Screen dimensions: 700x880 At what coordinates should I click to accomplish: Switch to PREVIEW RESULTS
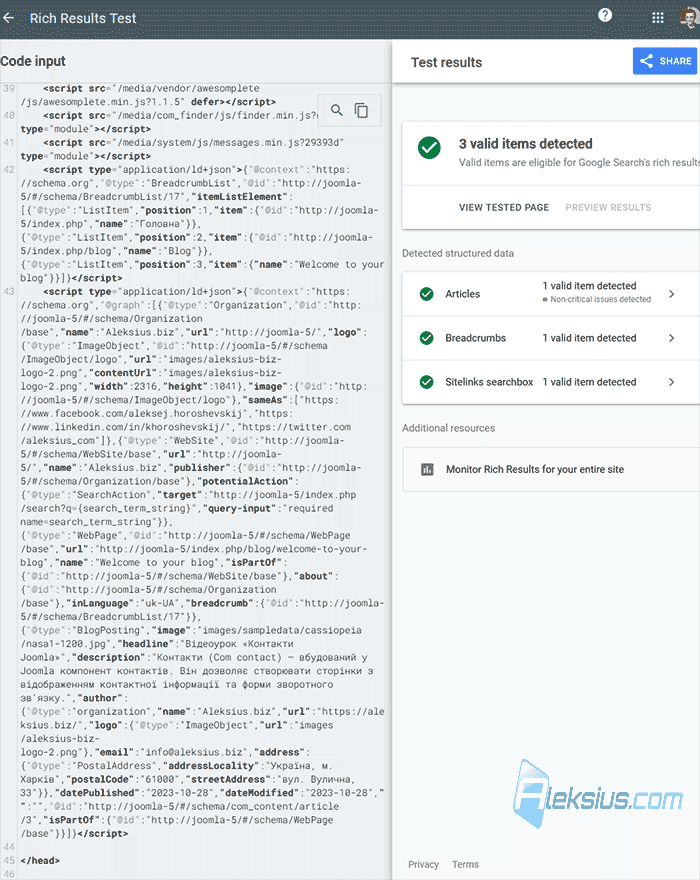[608, 207]
